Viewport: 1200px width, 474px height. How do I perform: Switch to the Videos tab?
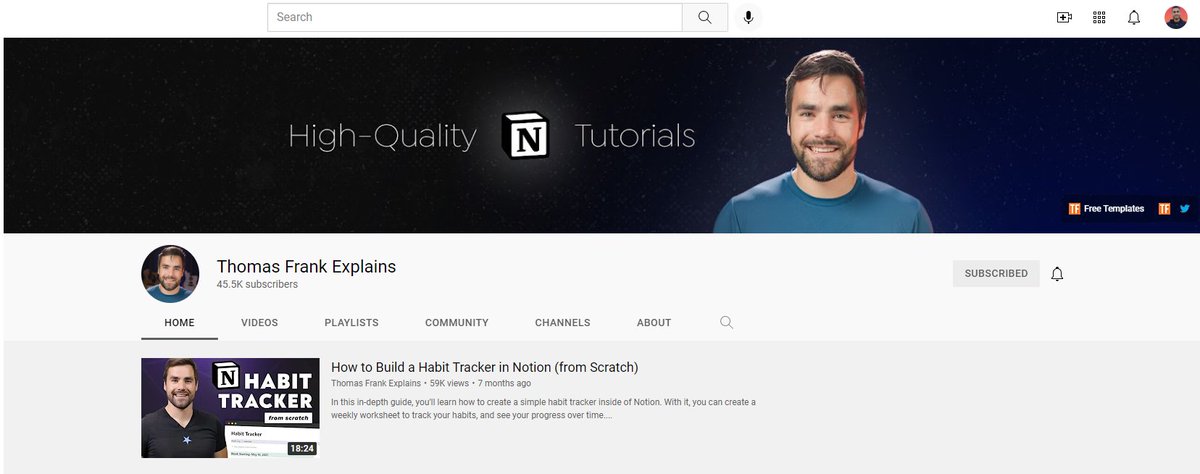[x=260, y=323]
